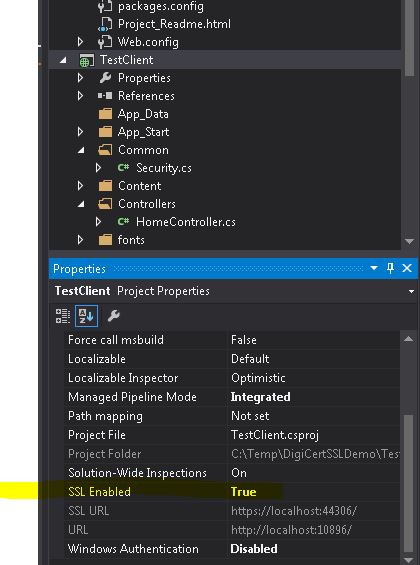The height and width of the screenshot is (565, 420).
Task: Click the Security.cs C# file icon
Action: click(123, 168)
